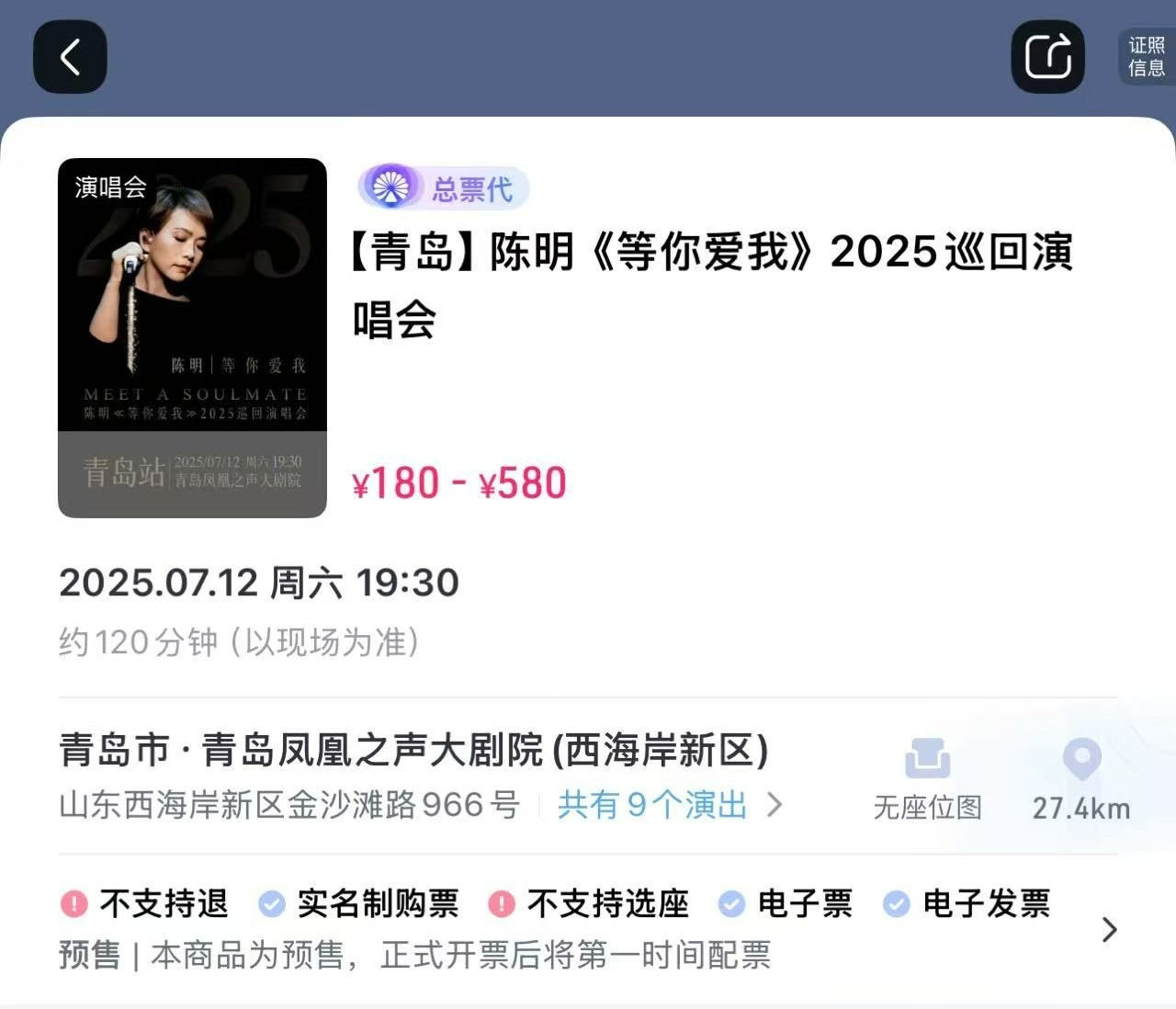The height and width of the screenshot is (1009, 1176).
Task: Expand the service notes with right chevron
Action: (x=1110, y=929)
